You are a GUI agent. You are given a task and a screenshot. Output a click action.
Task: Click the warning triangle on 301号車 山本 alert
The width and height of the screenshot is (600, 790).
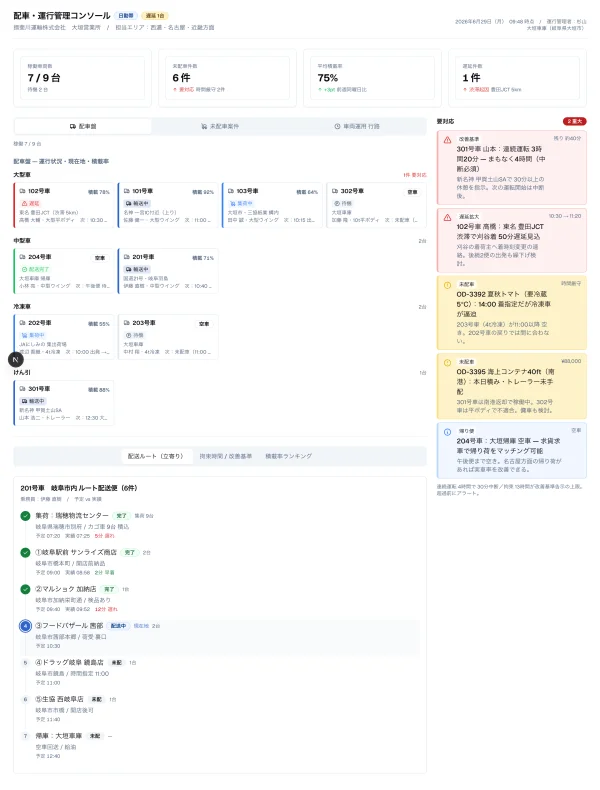(447, 140)
